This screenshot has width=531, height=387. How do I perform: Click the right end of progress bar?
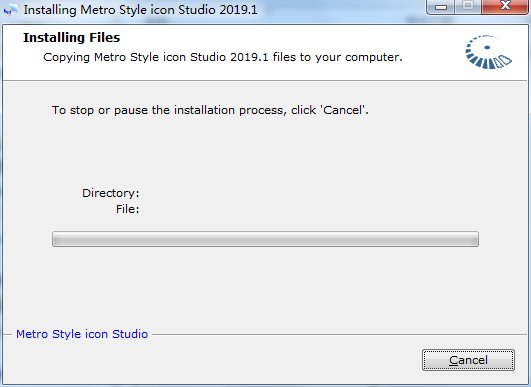(x=473, y=239)
